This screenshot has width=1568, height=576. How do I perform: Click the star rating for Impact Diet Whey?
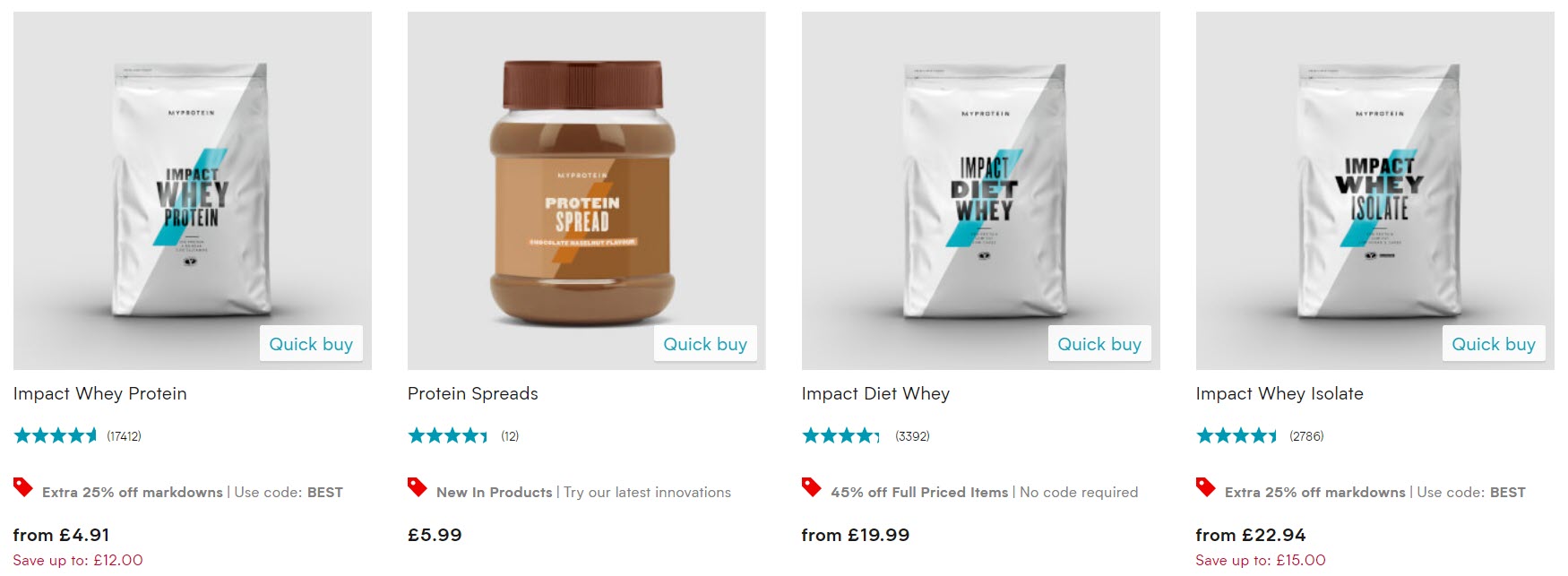pyautogui.click(x=841, y=436)
